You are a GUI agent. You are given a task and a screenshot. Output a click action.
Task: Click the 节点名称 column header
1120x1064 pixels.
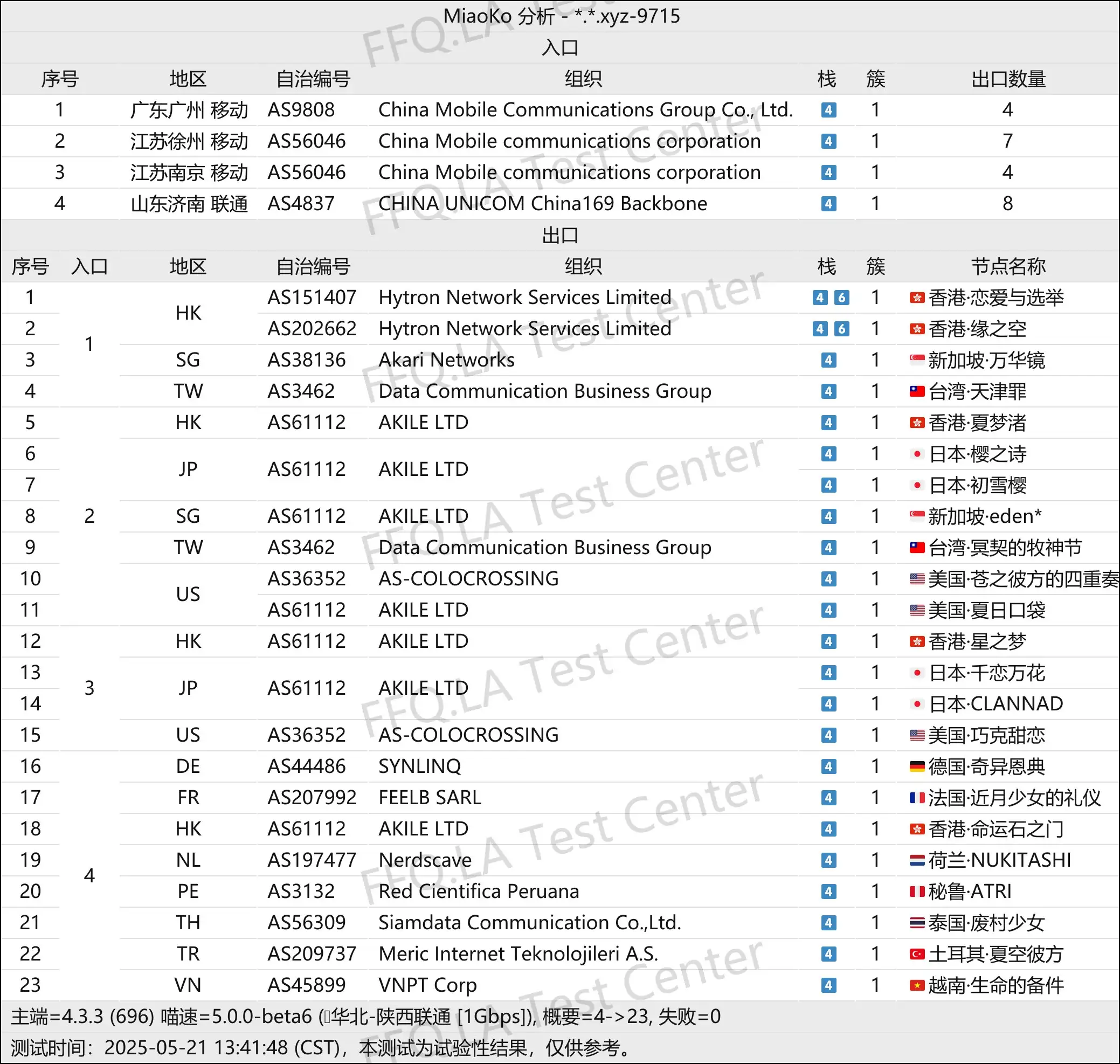tap(1008, 266)
